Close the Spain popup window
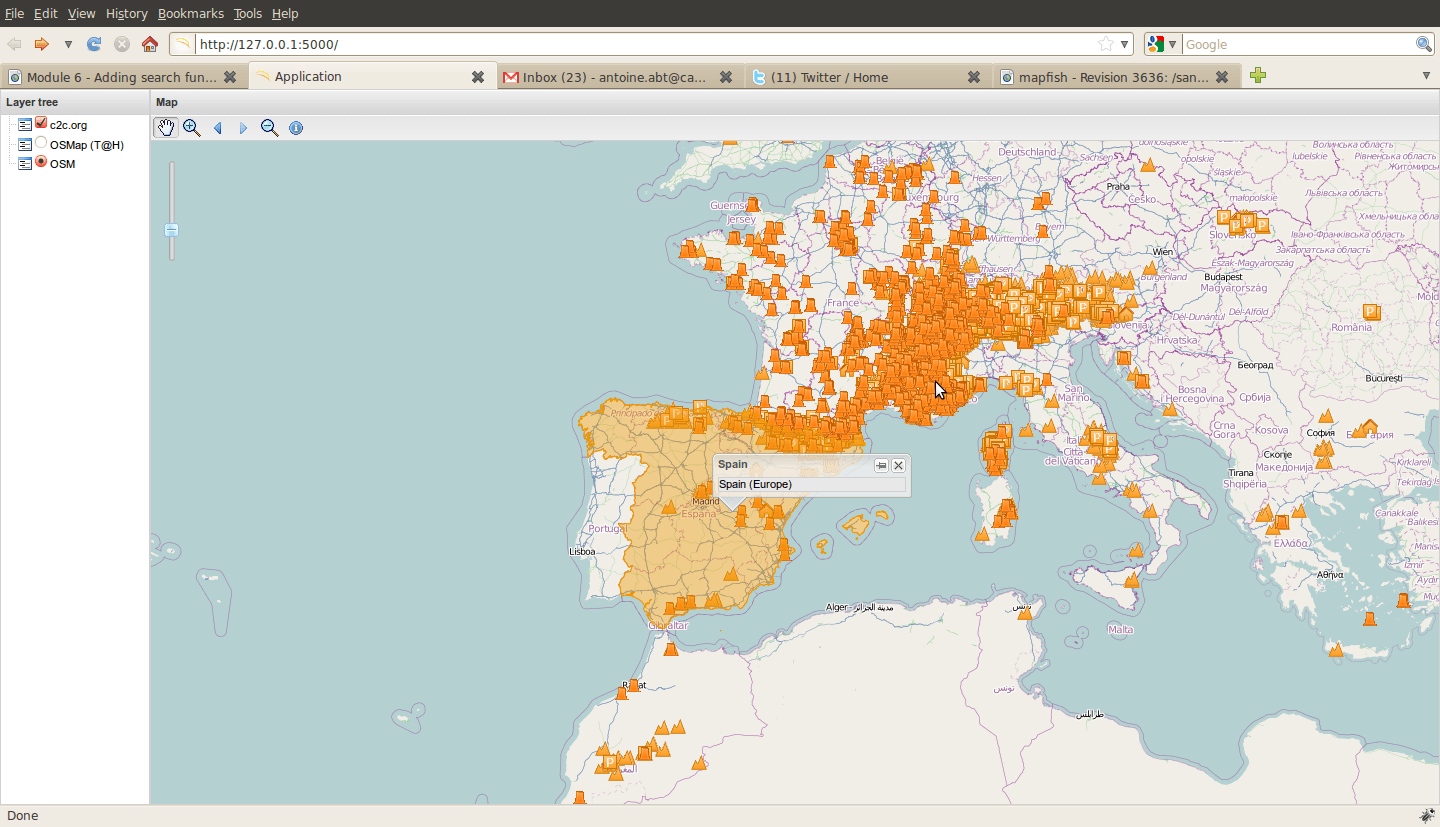 898,465
